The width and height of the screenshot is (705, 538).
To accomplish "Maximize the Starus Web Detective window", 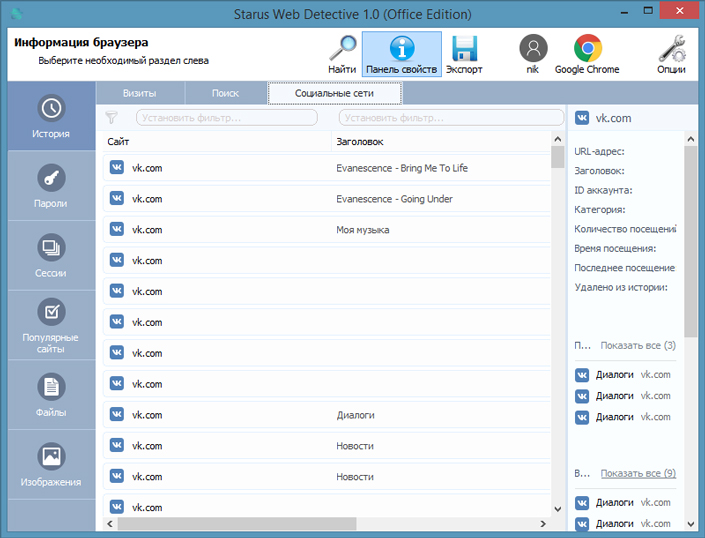I will tap(648, 11).
